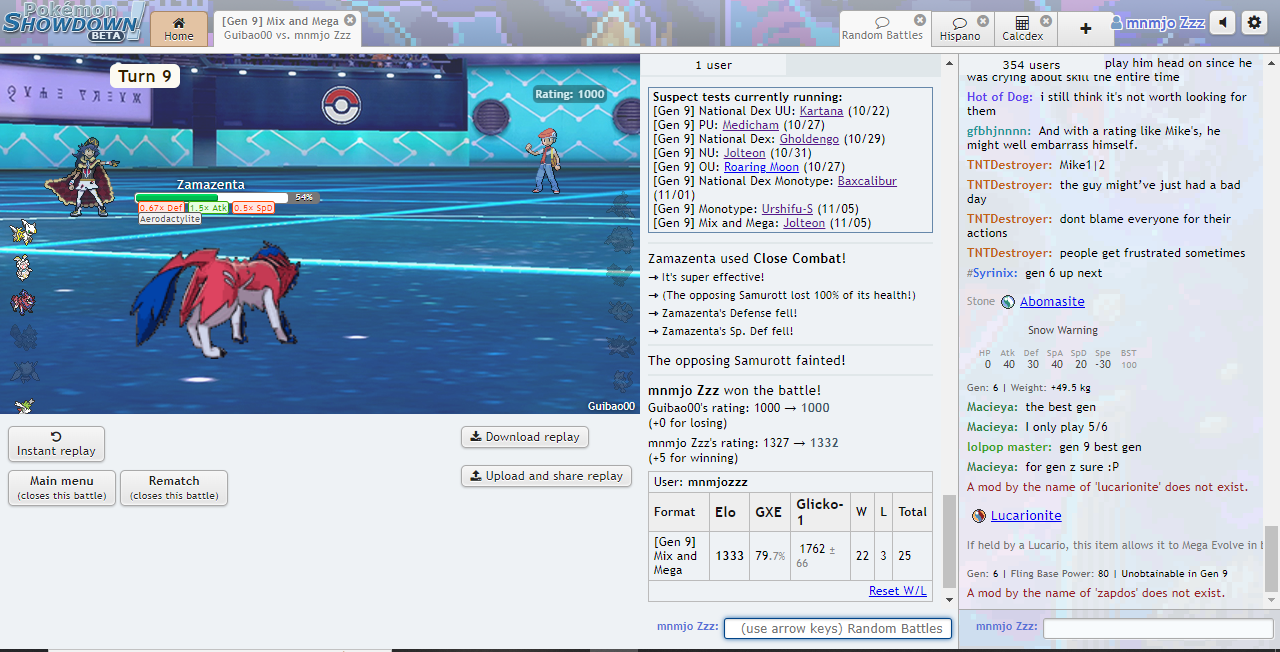Screen dimensions: 1280x652
Task: Click the Aerodactylite item label
Action: [x=169, y=218]
